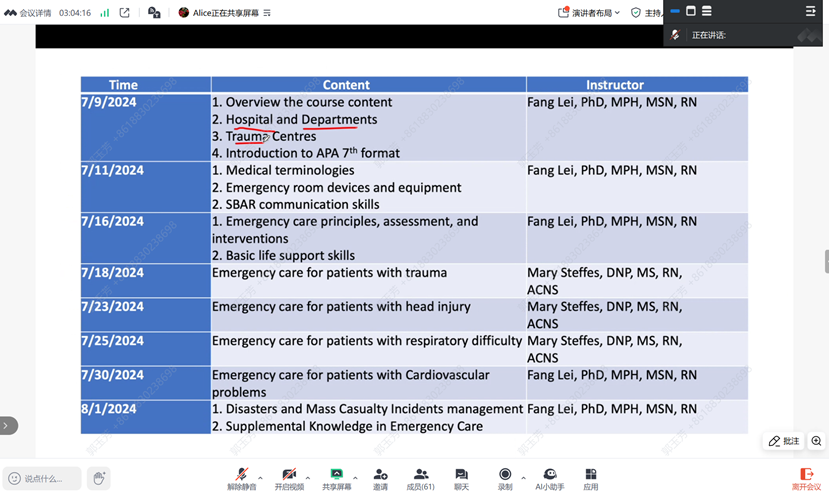Click the Leave Meeting (离开会议) button
829x500 pixels.
pos(806,478)
